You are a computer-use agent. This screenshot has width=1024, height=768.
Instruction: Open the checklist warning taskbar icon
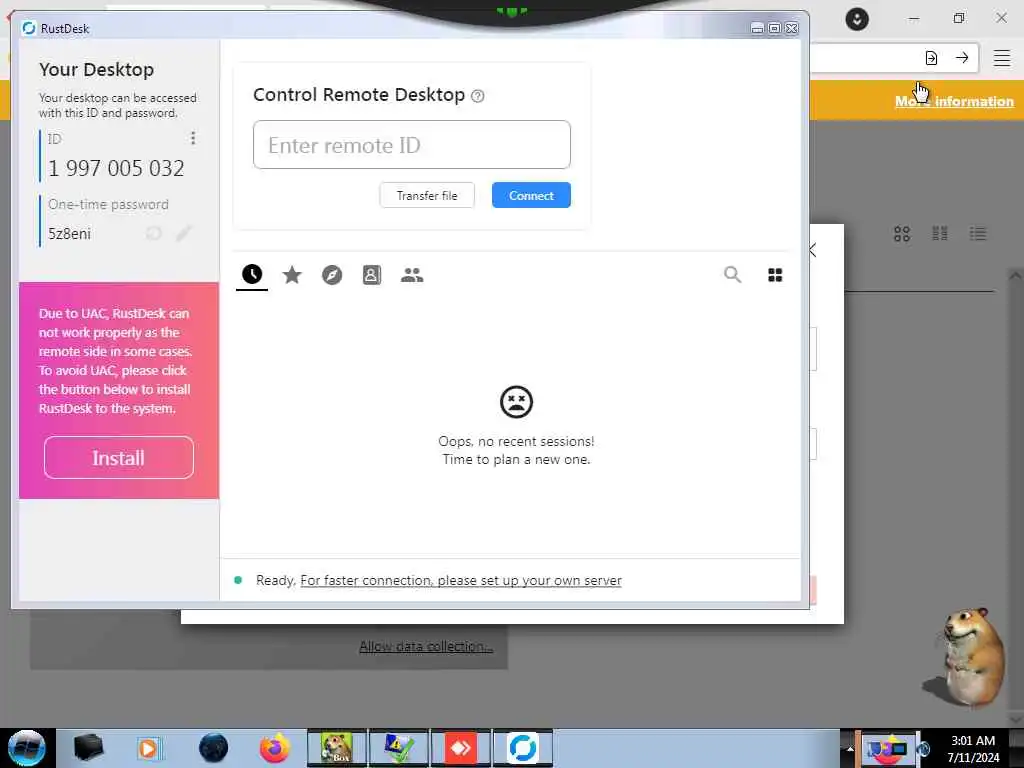pyautogui.click(x=399, y=748)
